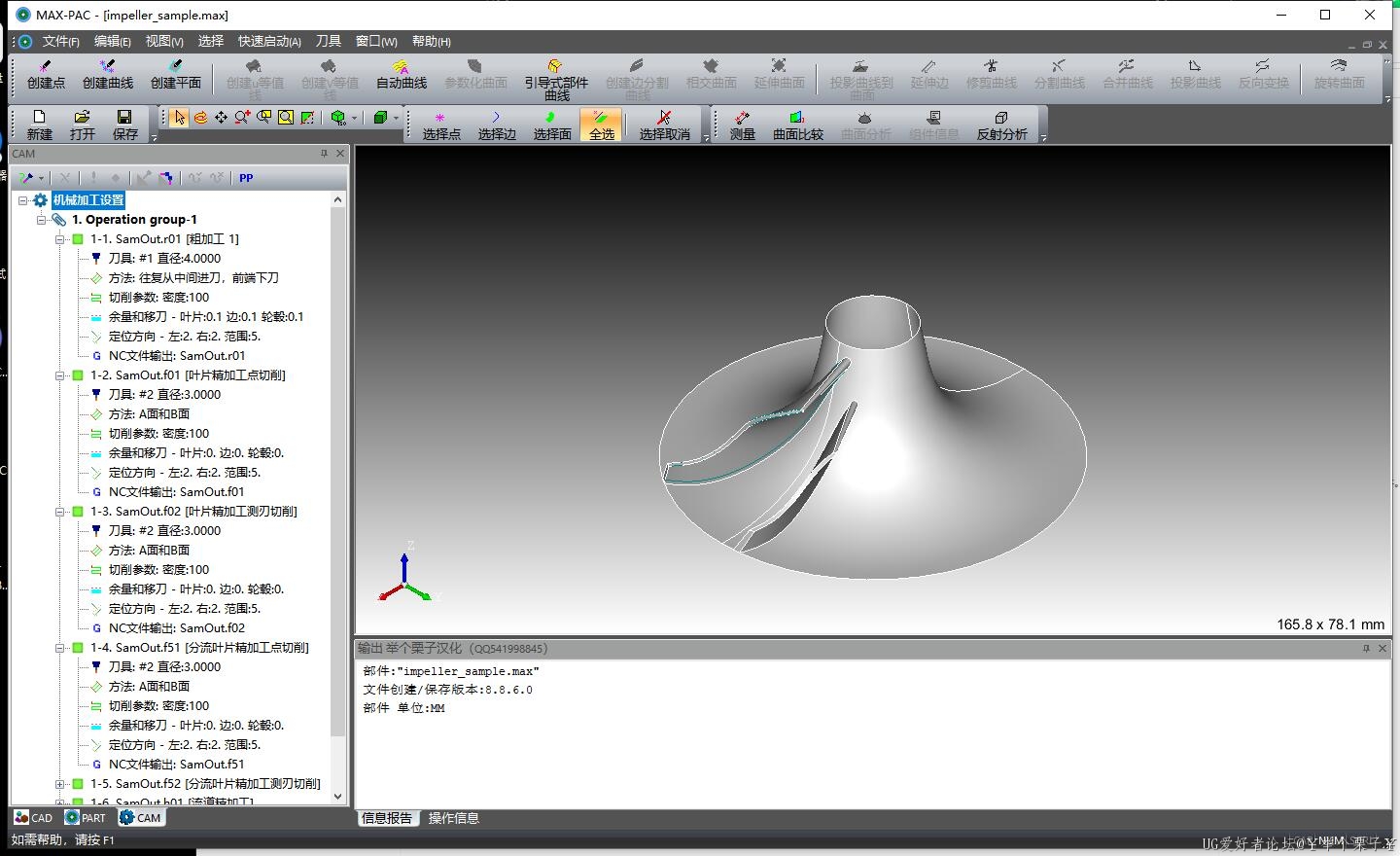Screen dimensions: 1400x856
Task: Click the blue PP post-processor icon
Action: [246, 178]
